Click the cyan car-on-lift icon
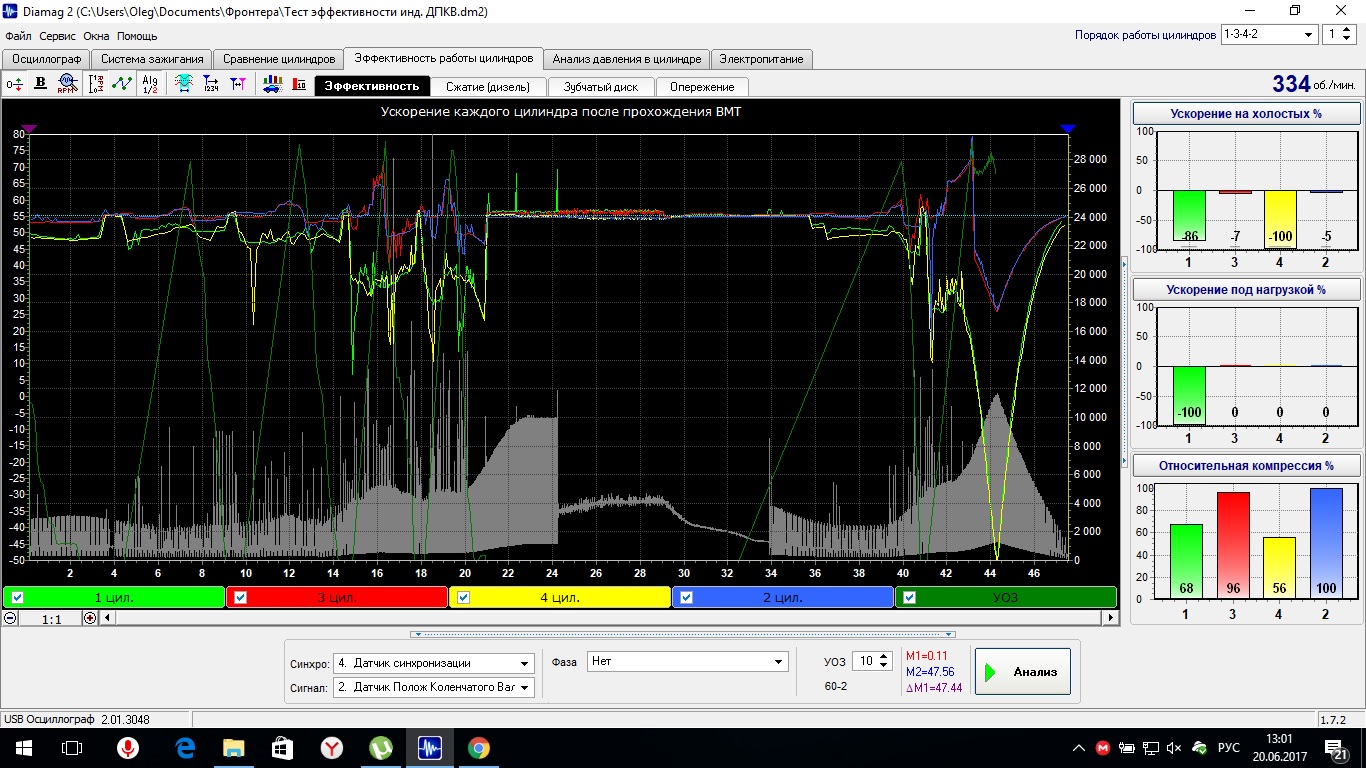 pyautogui.click(x=184, y=85)
